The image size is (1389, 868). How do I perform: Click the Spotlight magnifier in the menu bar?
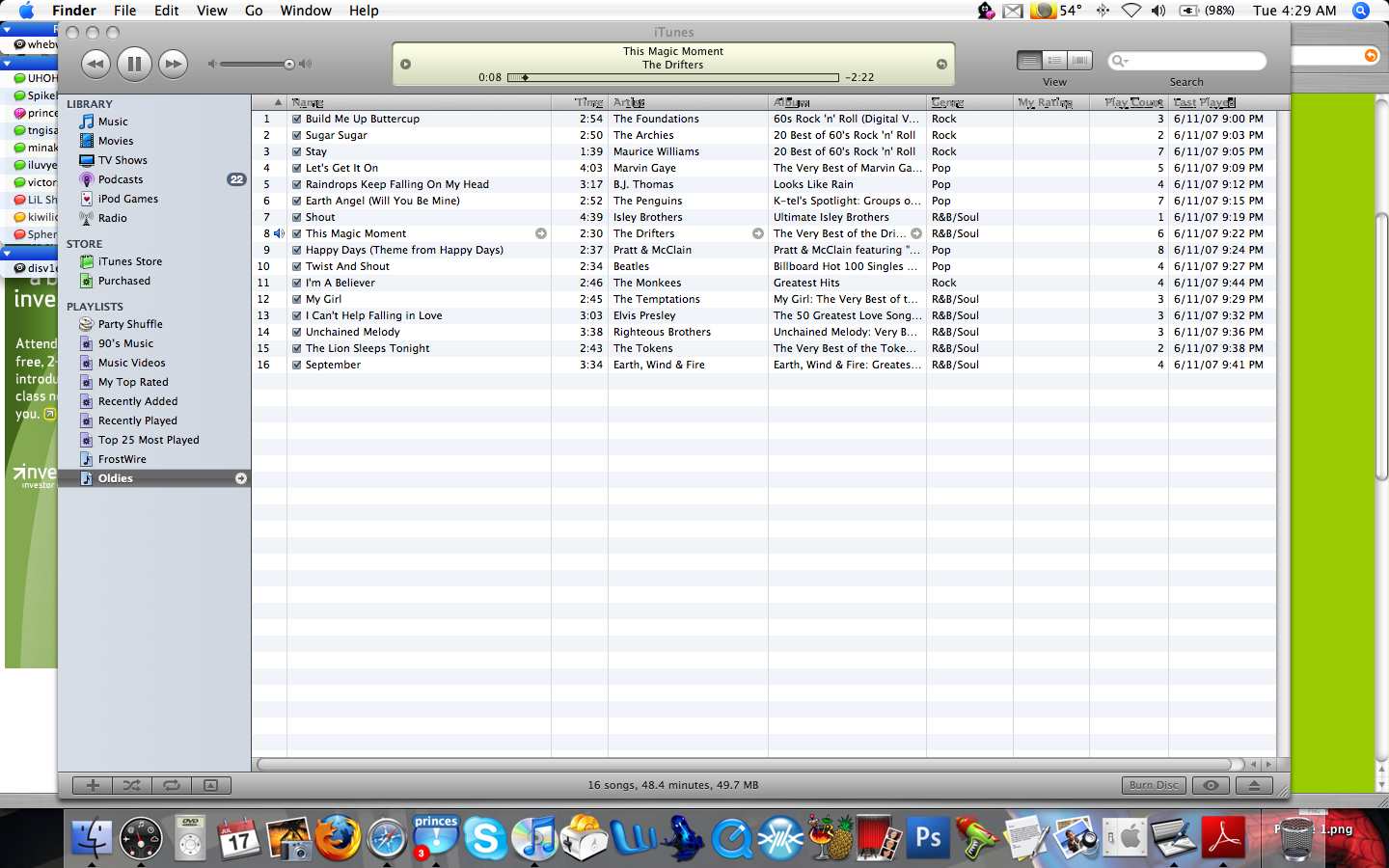[x=1361, y=11]
